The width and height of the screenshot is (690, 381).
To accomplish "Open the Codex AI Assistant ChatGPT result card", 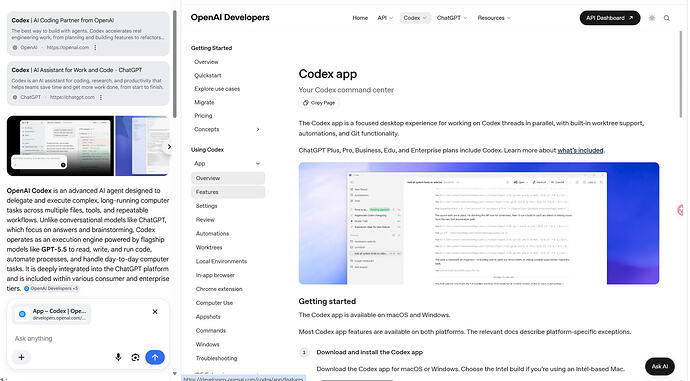I will click(88, 84).
